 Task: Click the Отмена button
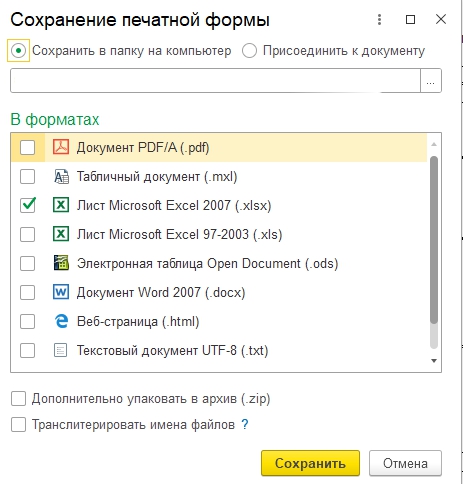click(x=405, y=463)
